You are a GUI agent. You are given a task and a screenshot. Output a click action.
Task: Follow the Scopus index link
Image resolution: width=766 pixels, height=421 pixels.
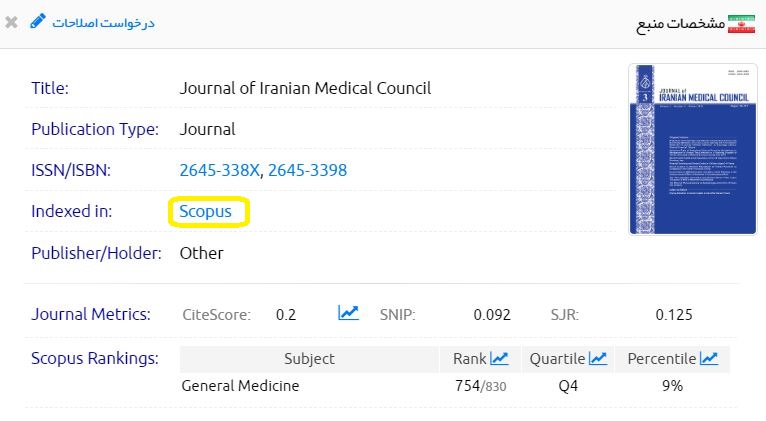click(206, 211)
